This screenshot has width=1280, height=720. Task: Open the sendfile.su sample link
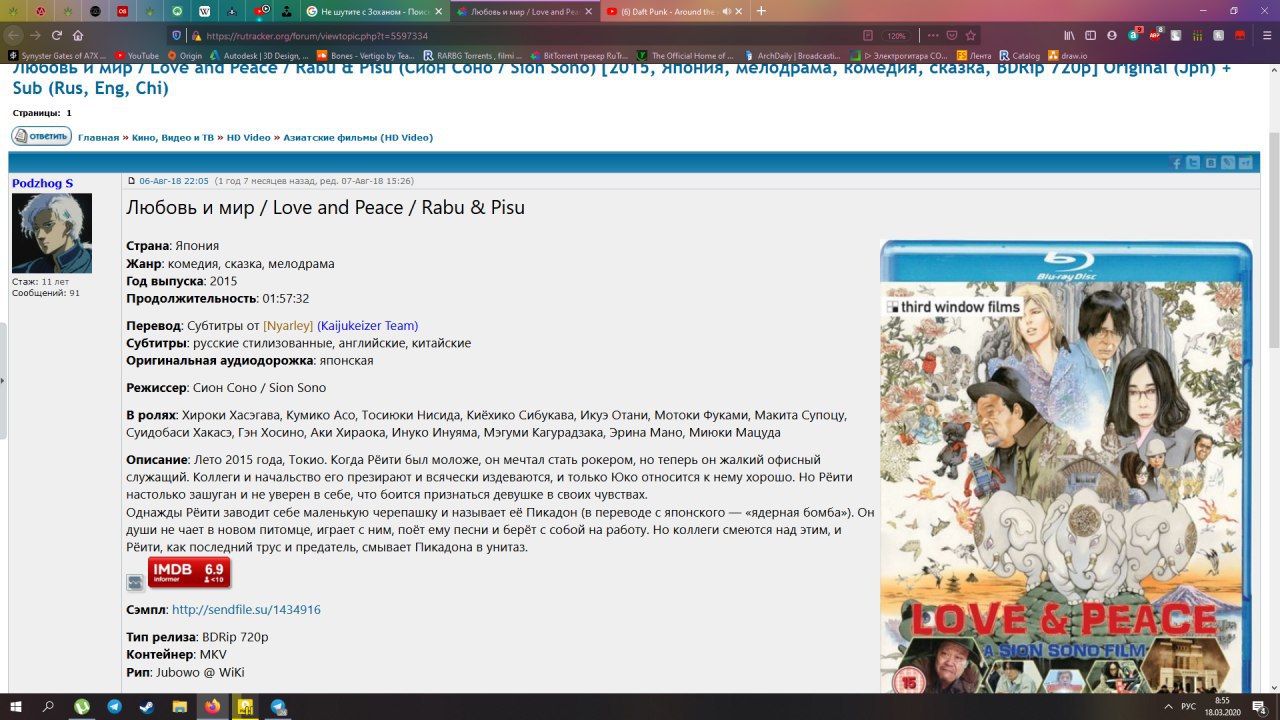246,610
